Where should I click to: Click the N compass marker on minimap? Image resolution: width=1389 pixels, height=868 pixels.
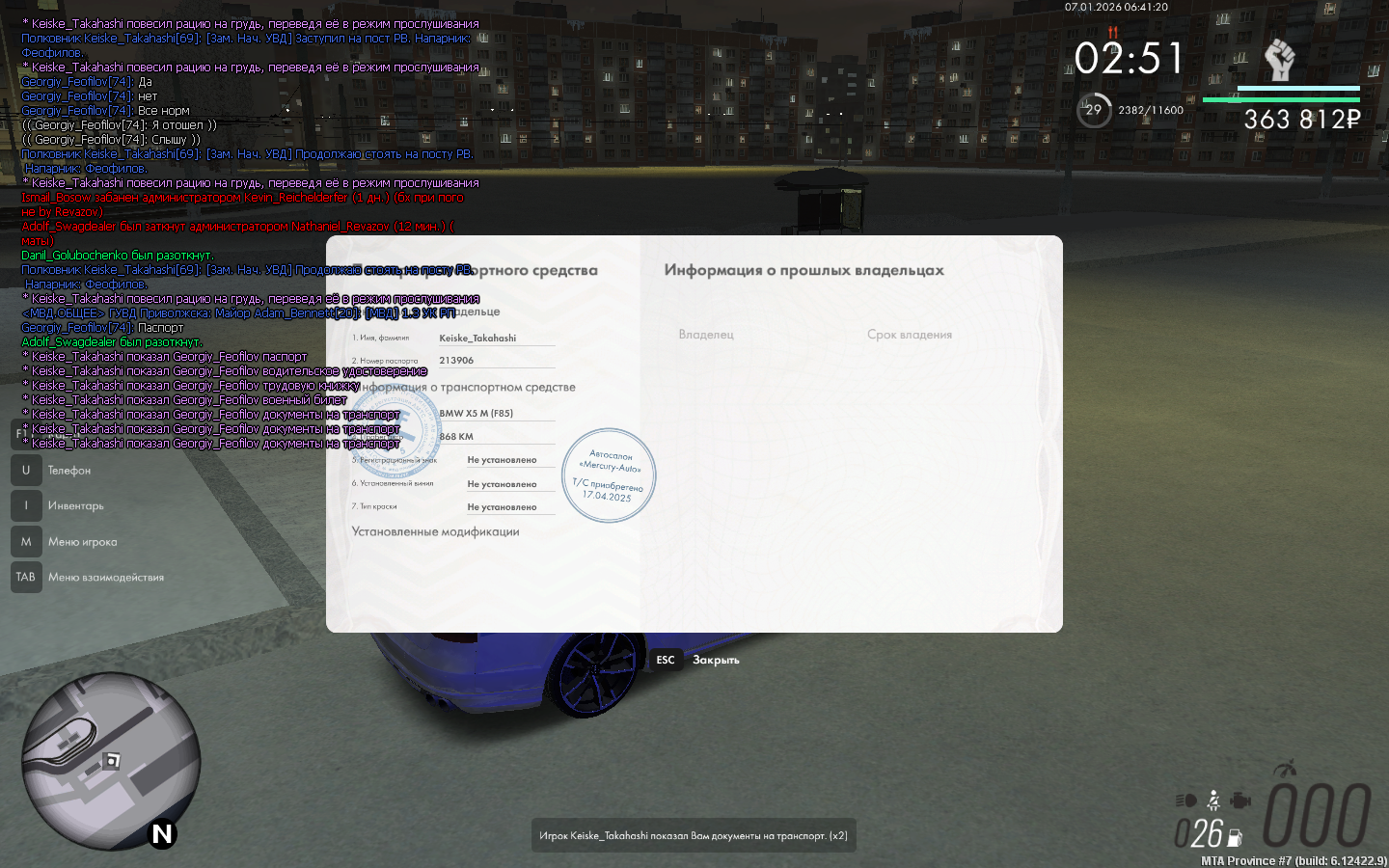pyautogui.click(x=162, y=834)
